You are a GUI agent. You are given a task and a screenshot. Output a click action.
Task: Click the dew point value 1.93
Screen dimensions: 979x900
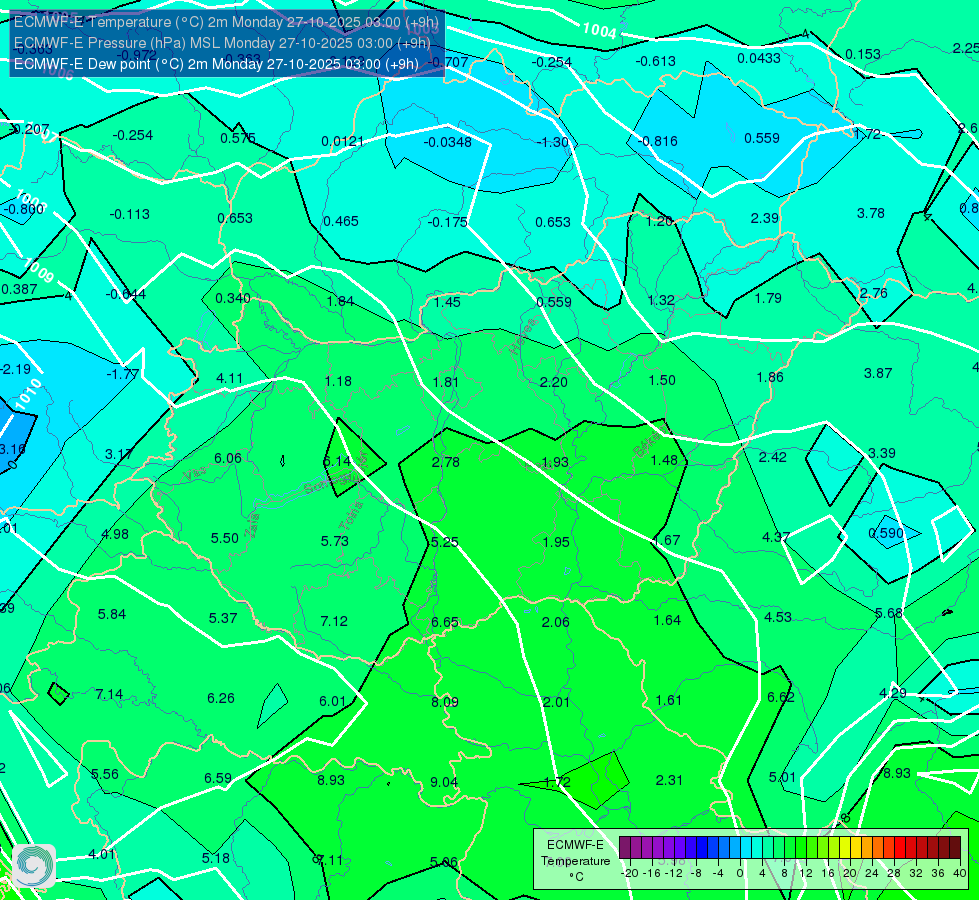click(555, 462)
